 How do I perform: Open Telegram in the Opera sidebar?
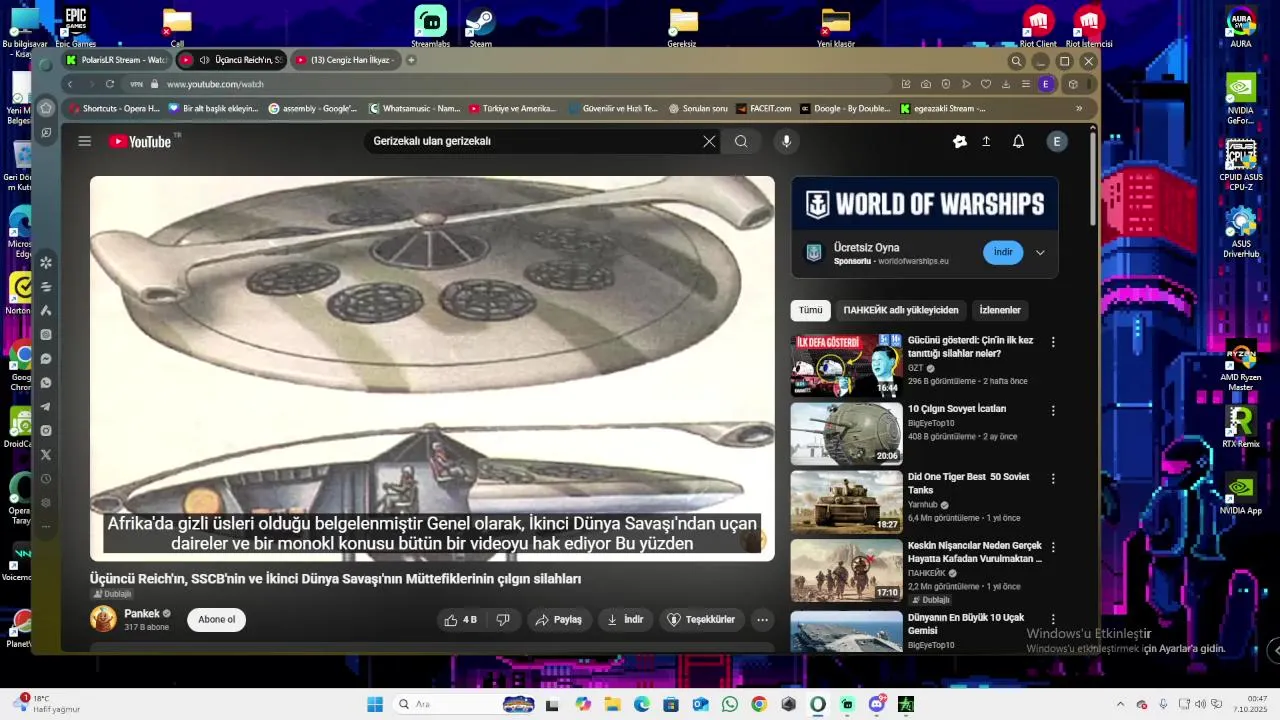(46, 407)
